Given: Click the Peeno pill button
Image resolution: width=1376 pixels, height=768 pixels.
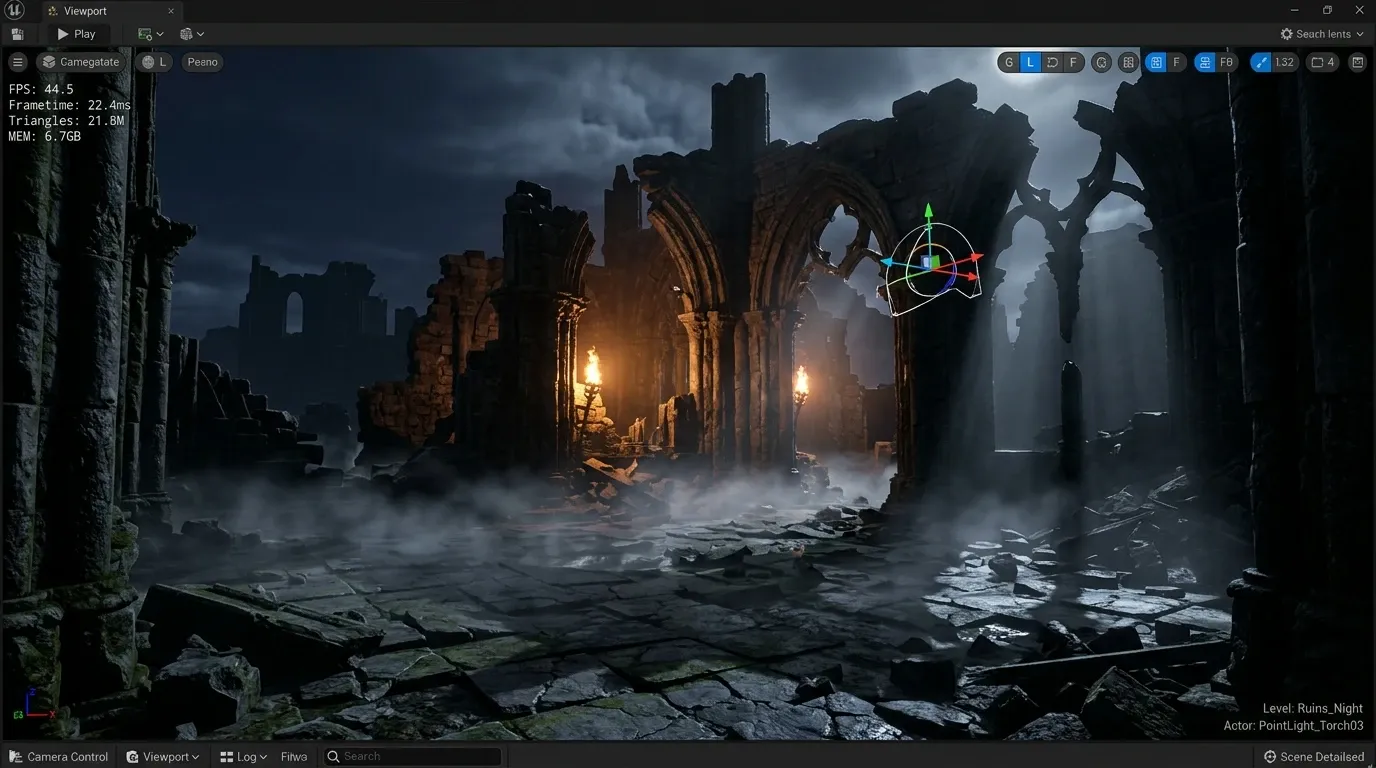Looking at the screenshot, I should click(x=202, y=62).
